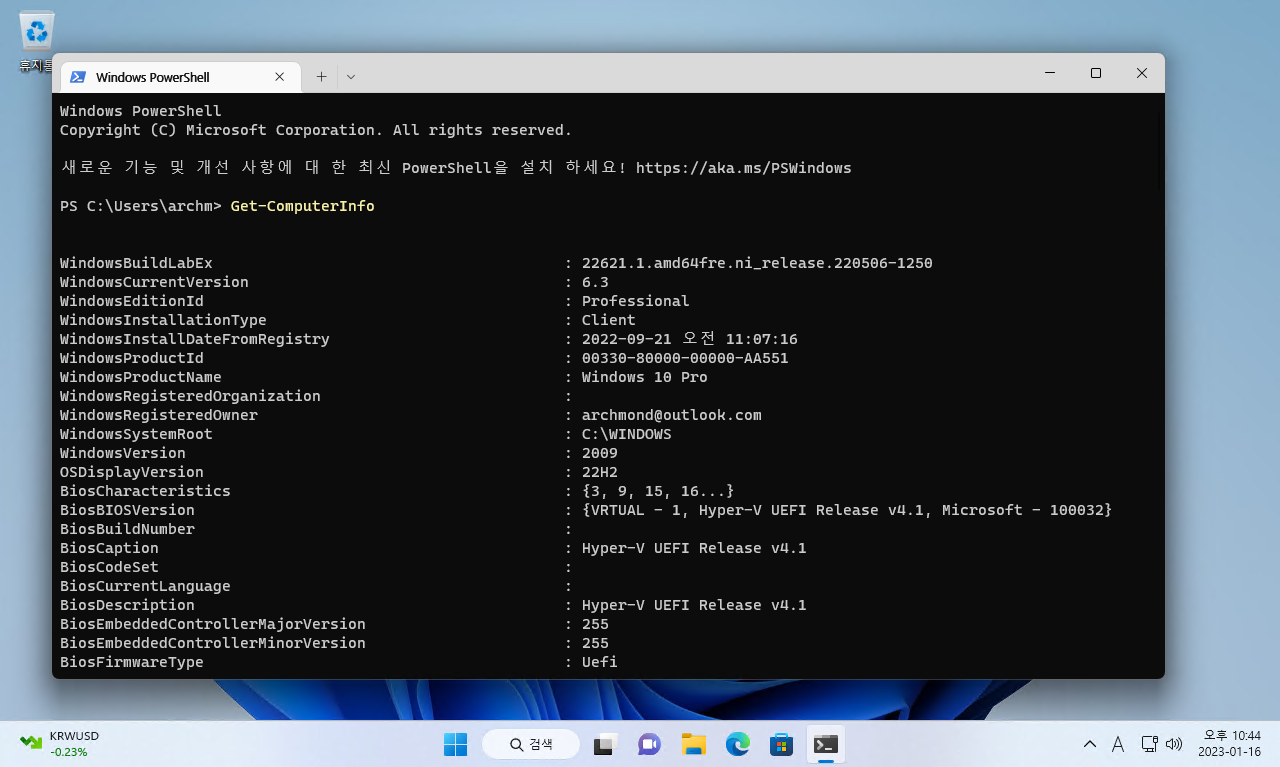1280x767 pixels.
Task: Select the BiosEmbeddedControllerMajorVersion label
Action: [213, 624]
